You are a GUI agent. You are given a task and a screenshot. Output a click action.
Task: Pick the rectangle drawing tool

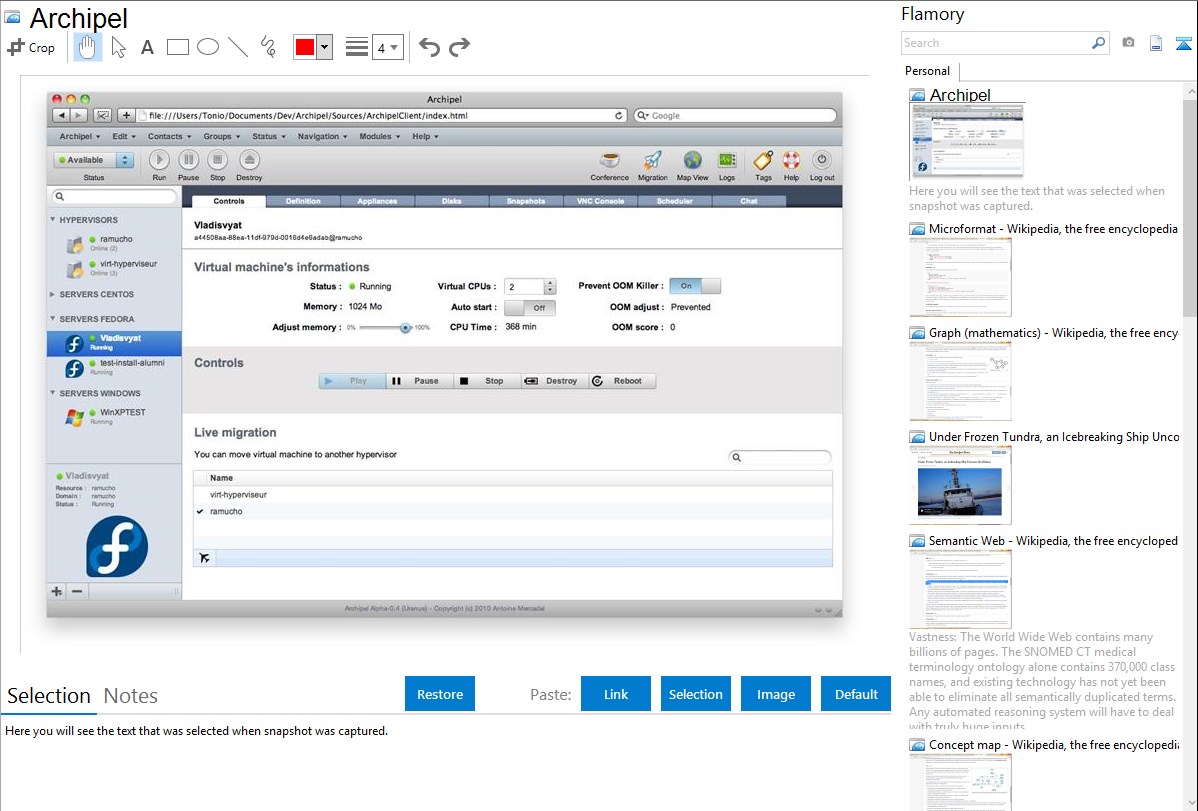pos(178,47)
